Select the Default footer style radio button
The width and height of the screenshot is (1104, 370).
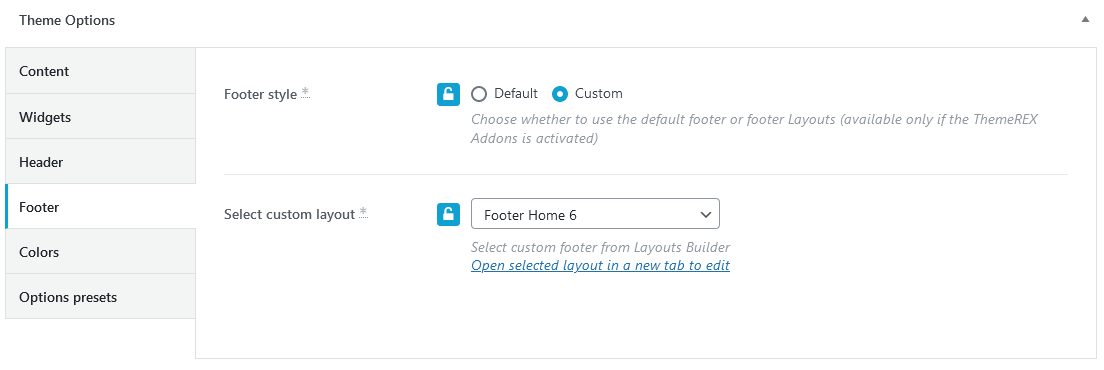click(x=479, y=94)
